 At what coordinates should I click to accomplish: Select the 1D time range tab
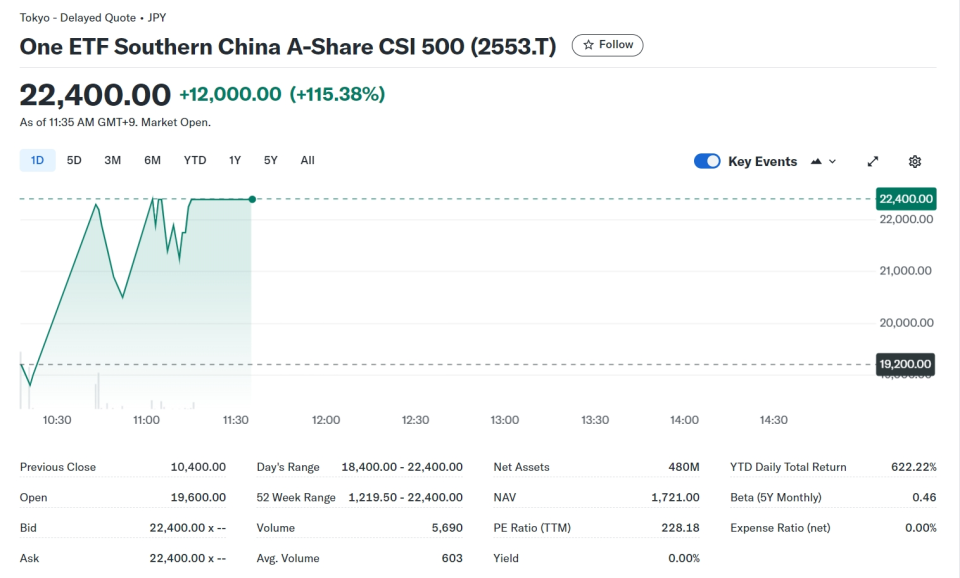coord(37,160)
